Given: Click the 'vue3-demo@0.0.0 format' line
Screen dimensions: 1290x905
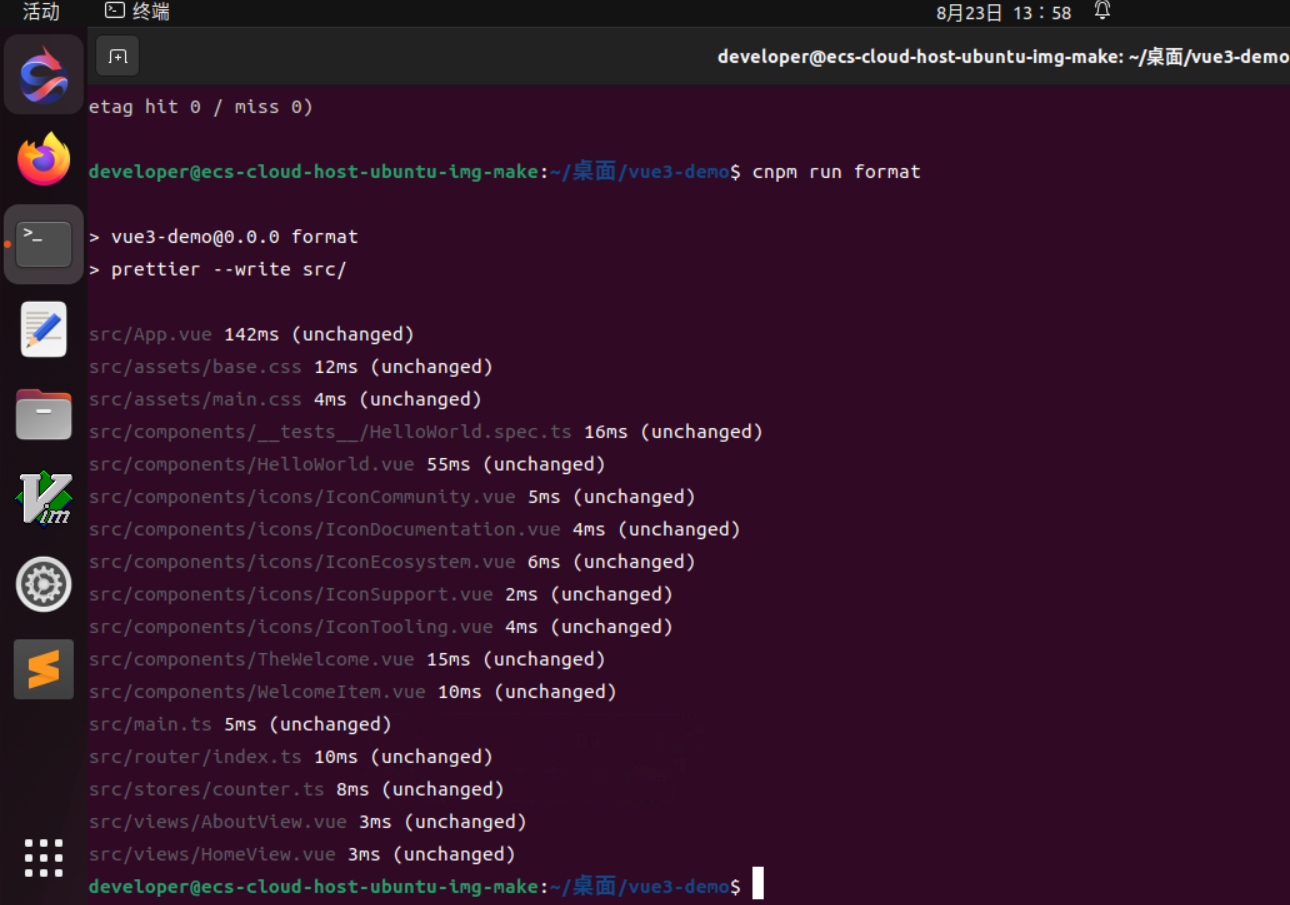Looking at the screenshot, I should pos(223,237).
